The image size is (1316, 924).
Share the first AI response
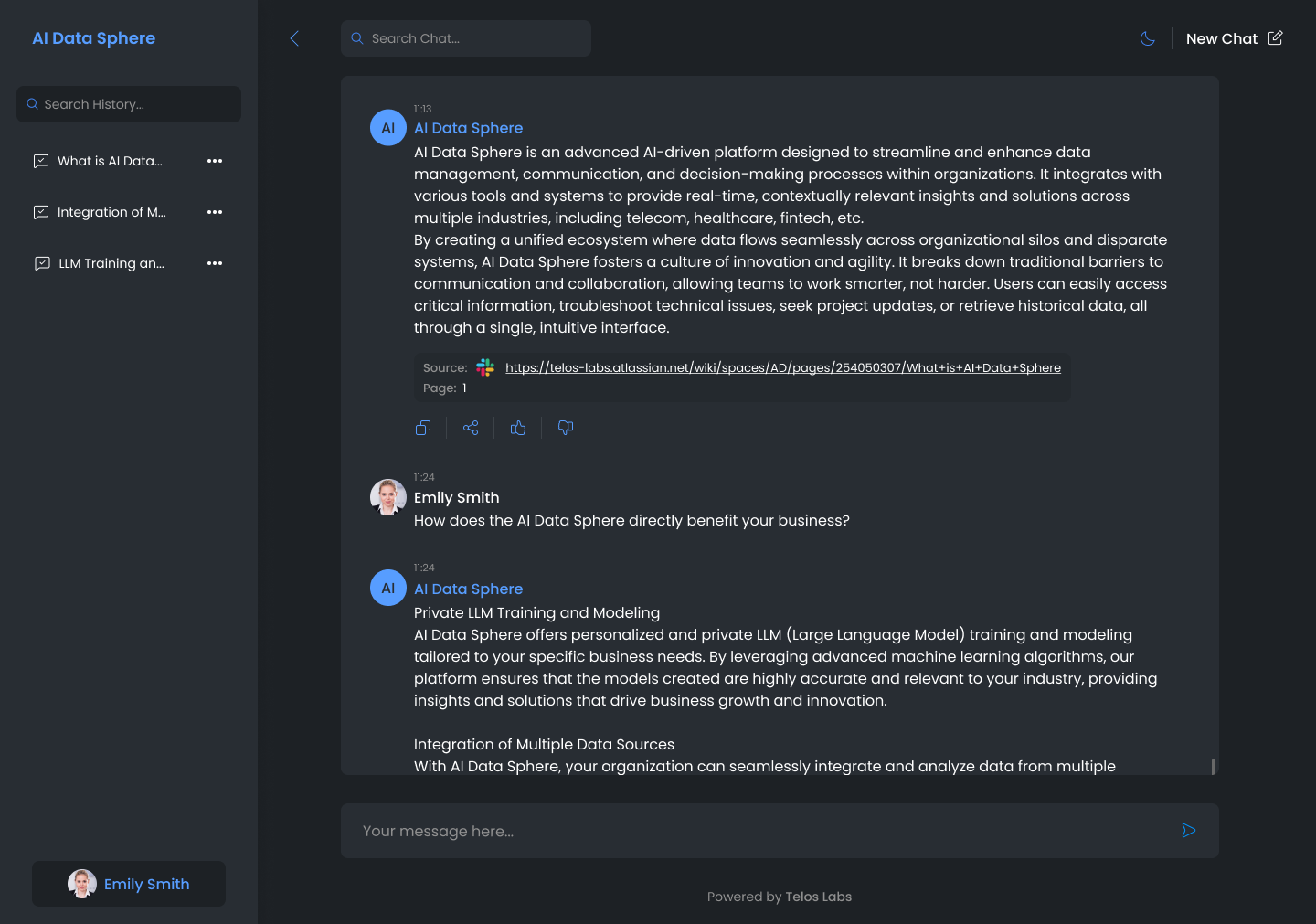471,428
